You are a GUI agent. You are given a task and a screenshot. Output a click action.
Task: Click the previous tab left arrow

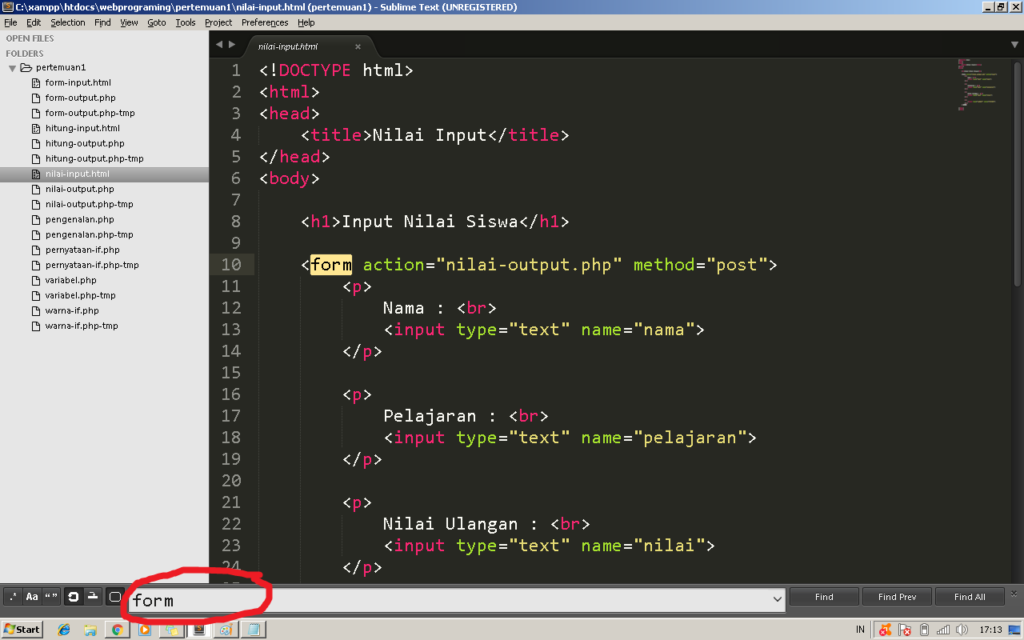tap(219, 44)
